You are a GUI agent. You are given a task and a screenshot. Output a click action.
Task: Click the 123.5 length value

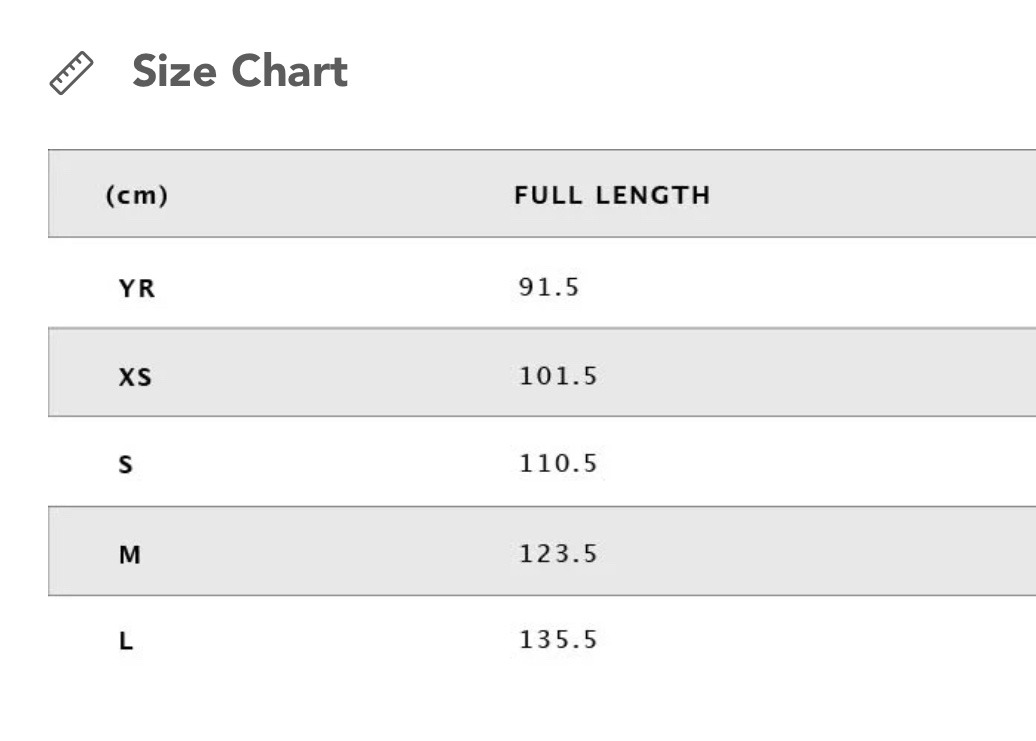pyautogui.click(x=558, y=553)
